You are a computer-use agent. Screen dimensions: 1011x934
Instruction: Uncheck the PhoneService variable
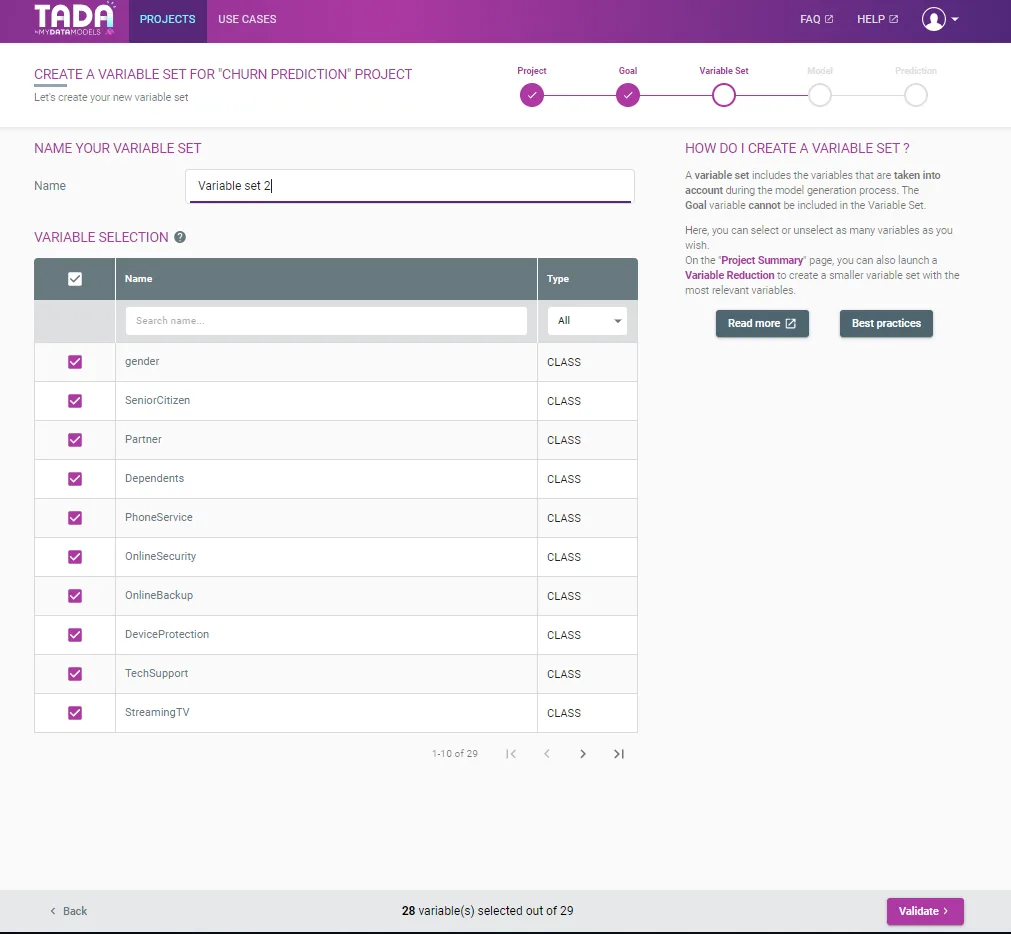(x=75, y=518)
